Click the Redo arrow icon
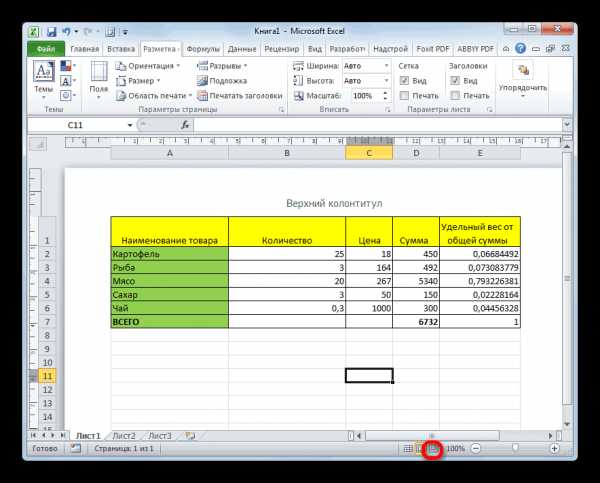Viewport: 600px width, 483px height. coord(88,32)
